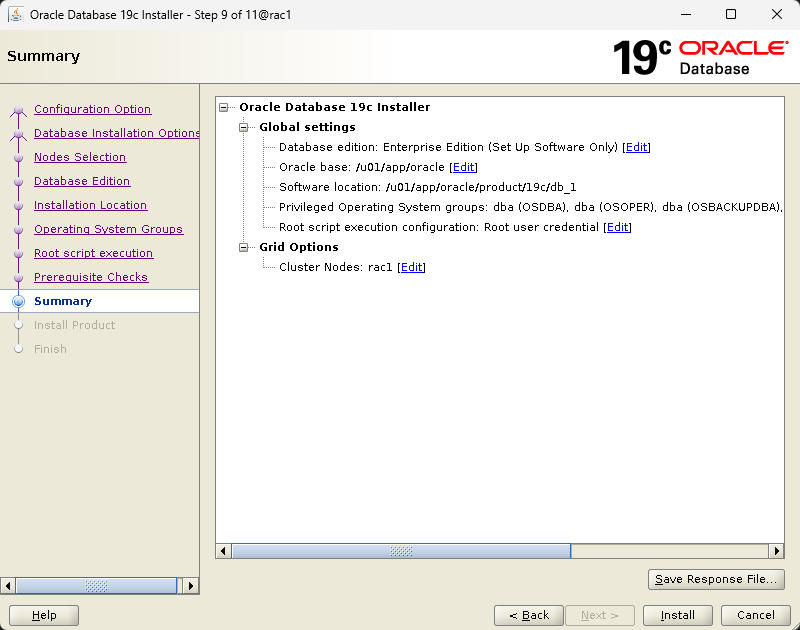Edit the Cluster Nodes setting
This screenshot has width=800, height=630.
411,267
